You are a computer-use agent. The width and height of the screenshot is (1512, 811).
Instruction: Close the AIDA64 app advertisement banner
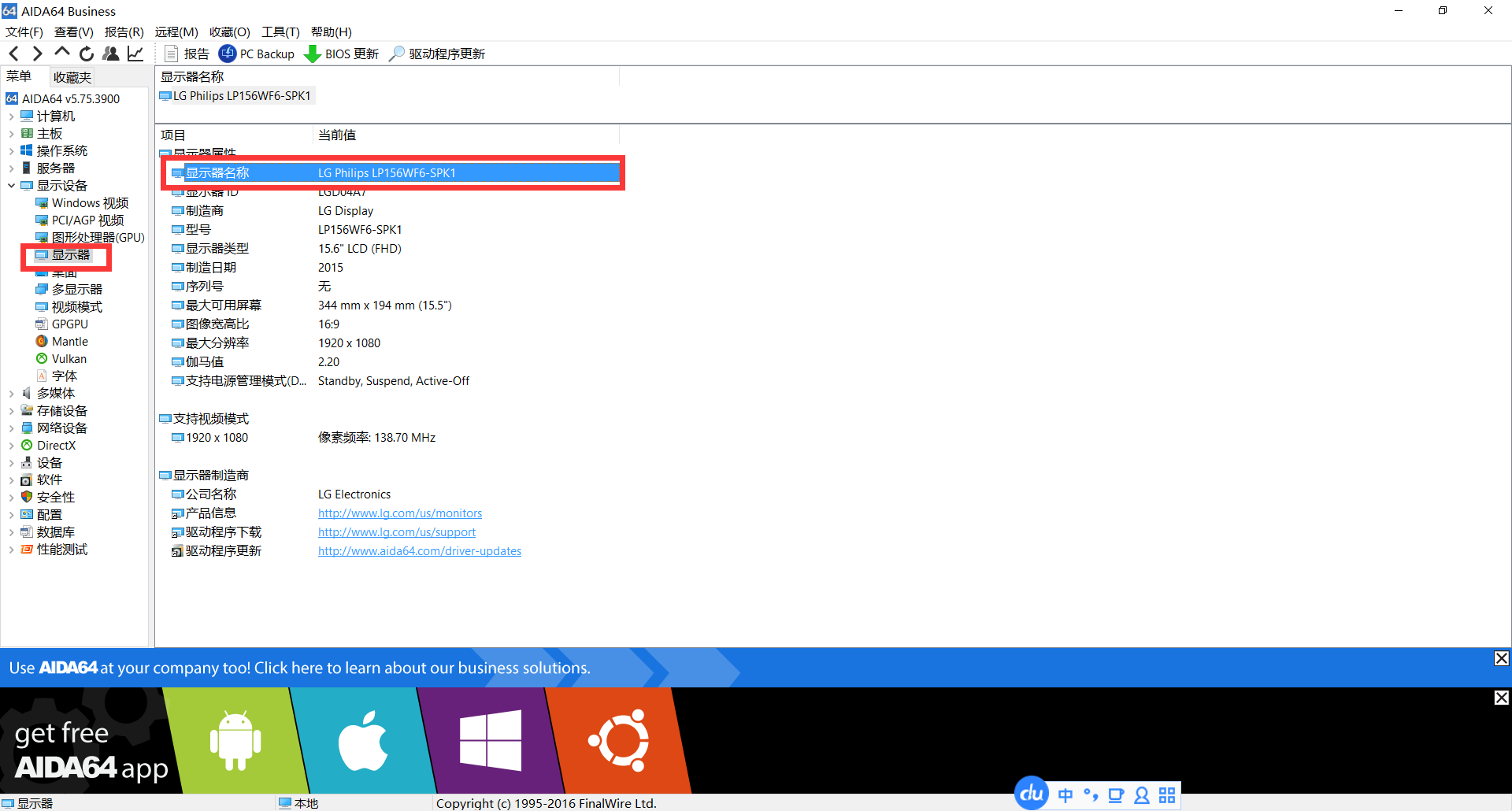(x=1502, y=698)
